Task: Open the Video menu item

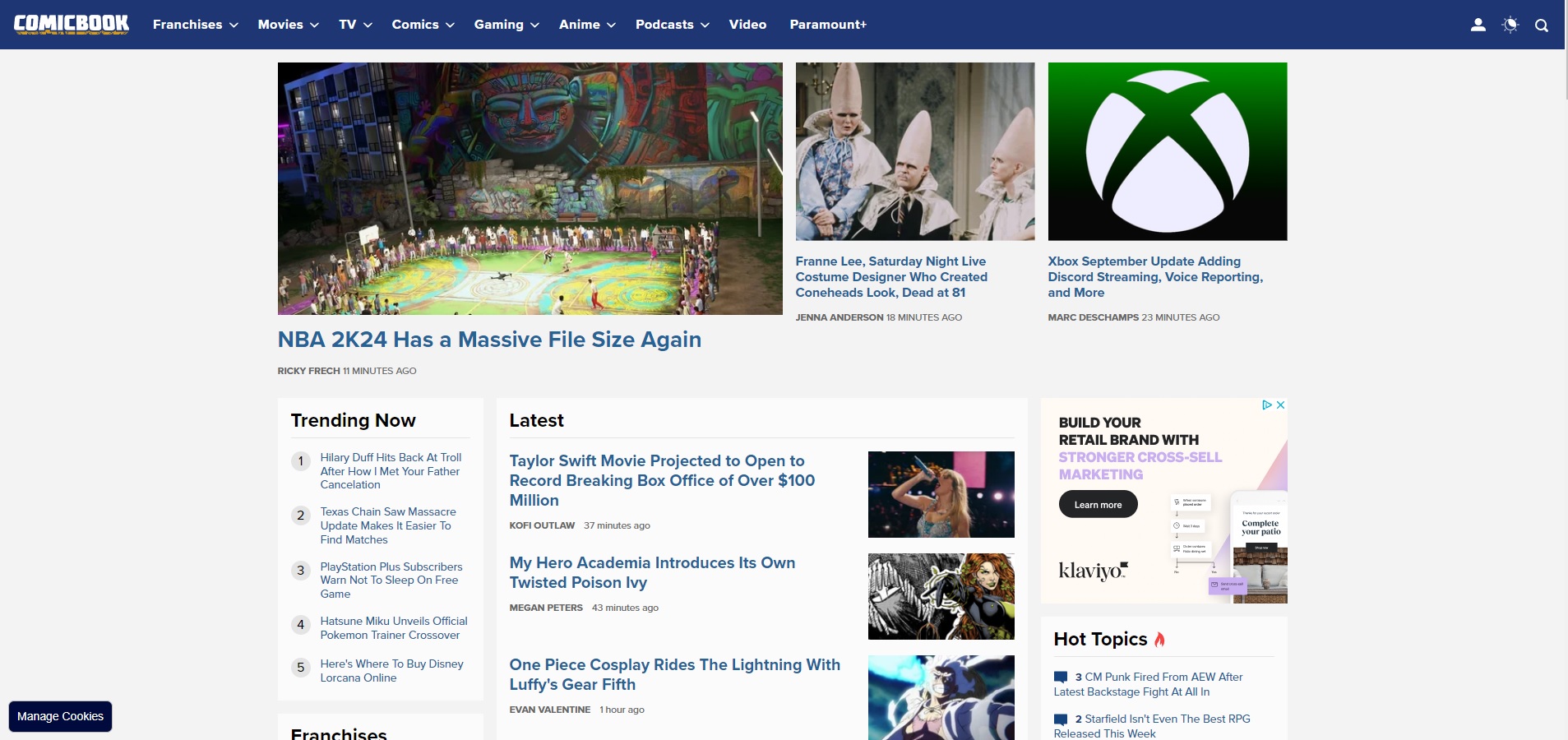Action: pyautogui.click(x=747, y=25)
